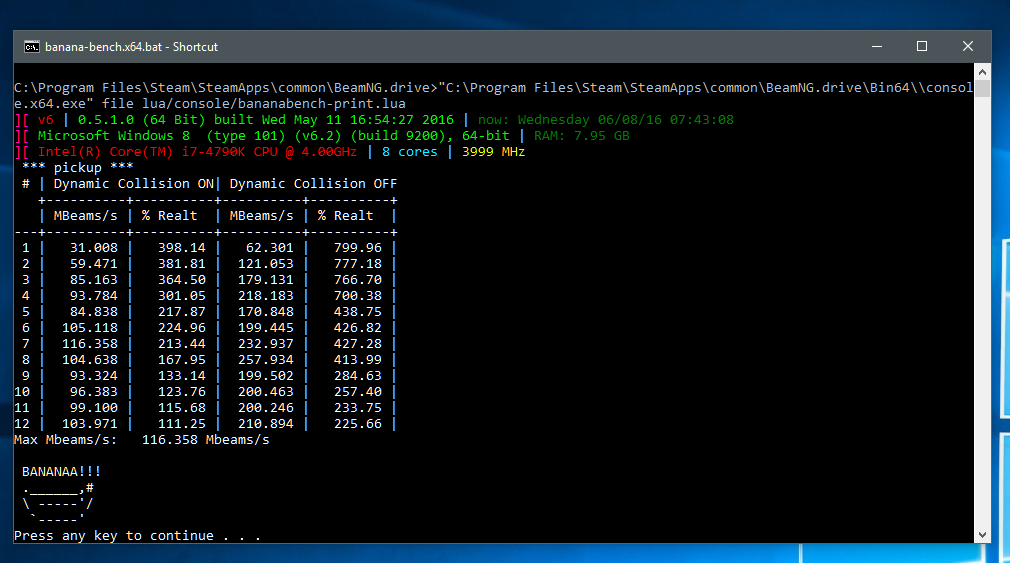This screenshot has height=563, width=1010.
Task: Close the banana-bench.x64.bat window
Action: pyautogui.click(x=967, y=46)
